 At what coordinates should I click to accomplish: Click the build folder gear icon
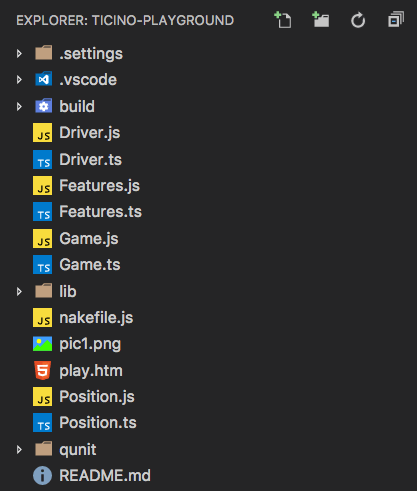point(43,106)
